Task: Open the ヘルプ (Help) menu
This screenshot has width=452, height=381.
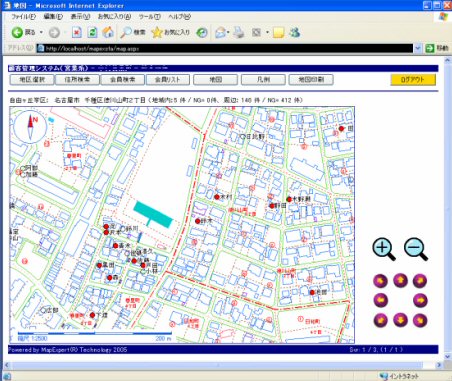Action: click(x=179, y=16)
